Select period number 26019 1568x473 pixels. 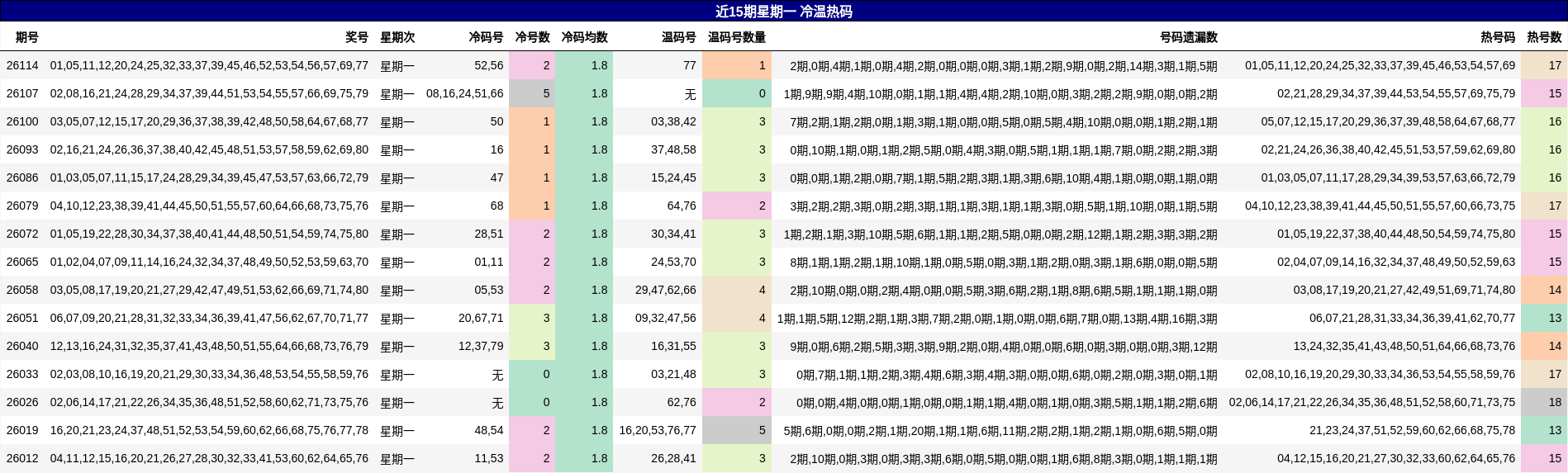(22, 430)
